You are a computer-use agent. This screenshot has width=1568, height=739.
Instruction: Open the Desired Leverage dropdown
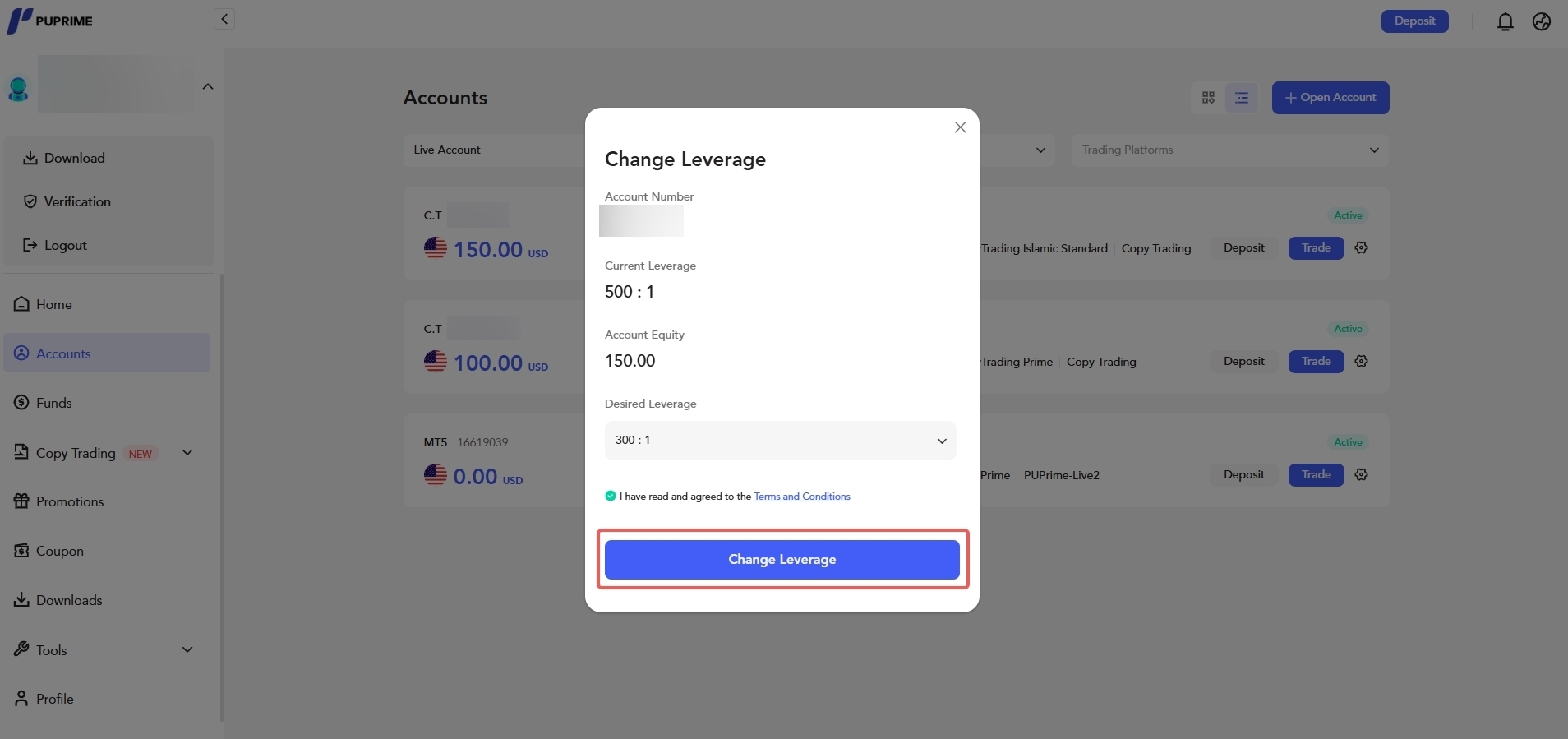coord(780,441)
